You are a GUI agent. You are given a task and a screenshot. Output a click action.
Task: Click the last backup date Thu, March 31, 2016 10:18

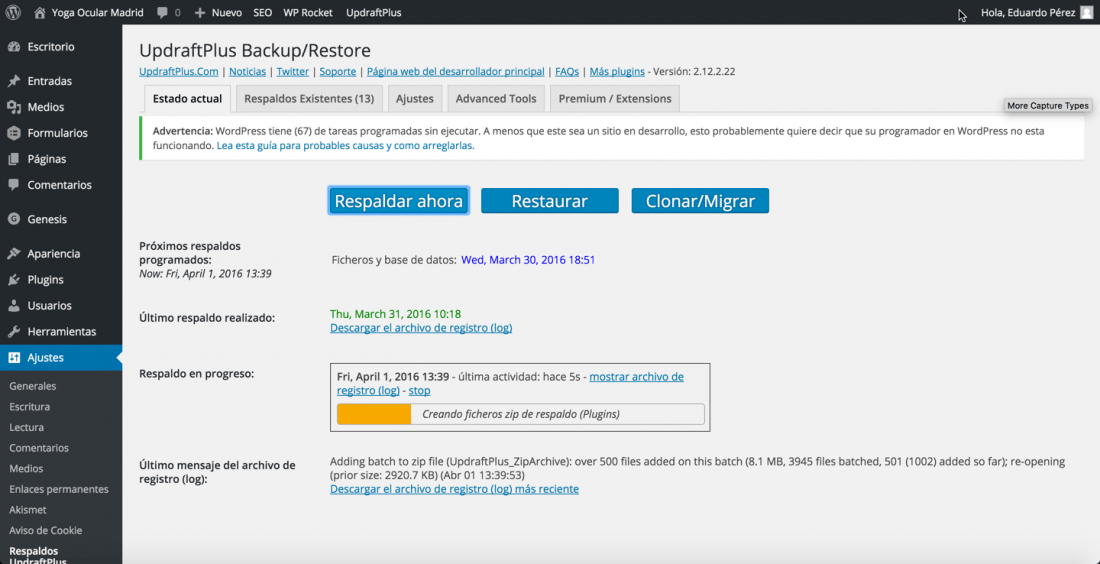tap(396, 314)
